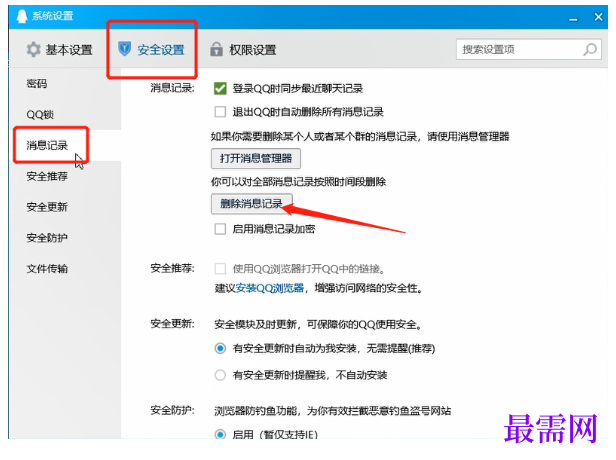This screenshot has height=460, width=616.
Task: Click text 你可以对全部消息记录按照时间段删除
Action: pyautogui.click(x=299, y=182)
